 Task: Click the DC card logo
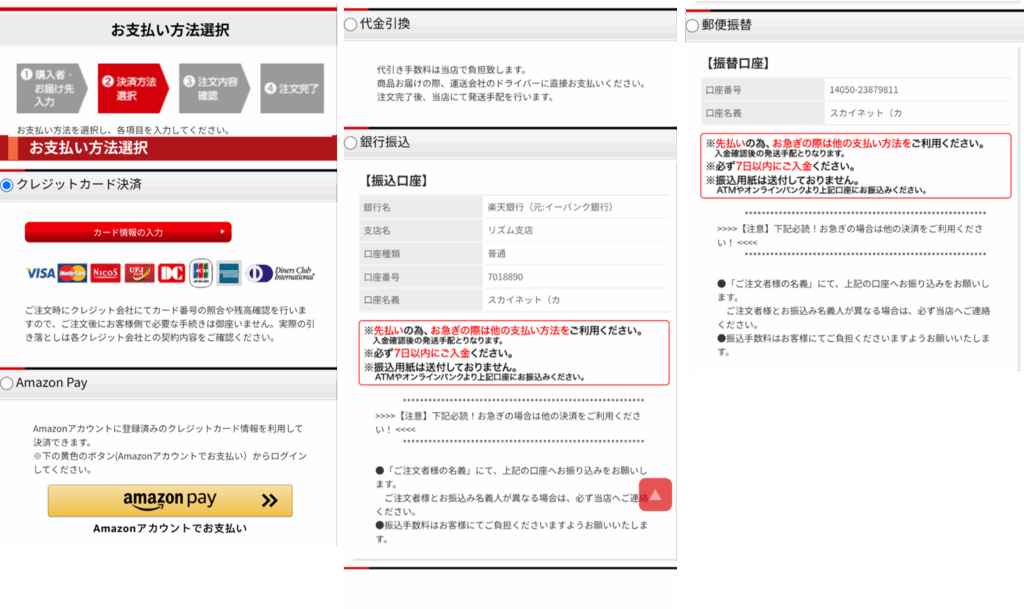[171, 273]
